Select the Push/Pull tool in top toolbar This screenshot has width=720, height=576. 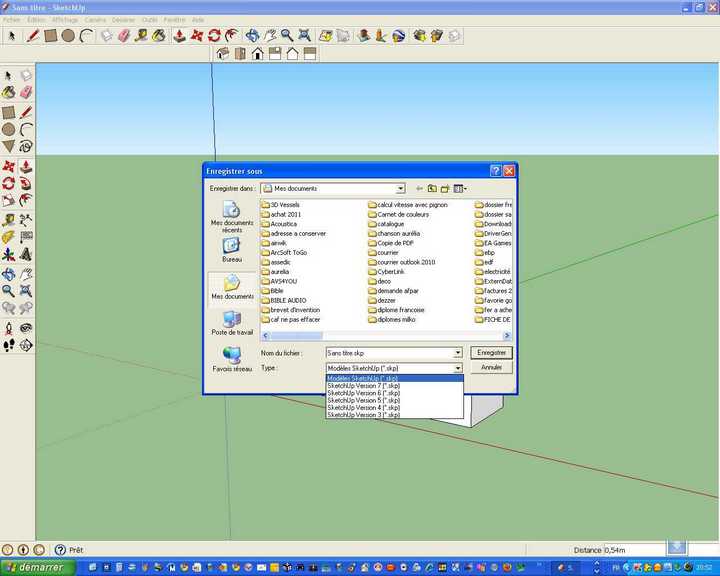coord(180,36)
